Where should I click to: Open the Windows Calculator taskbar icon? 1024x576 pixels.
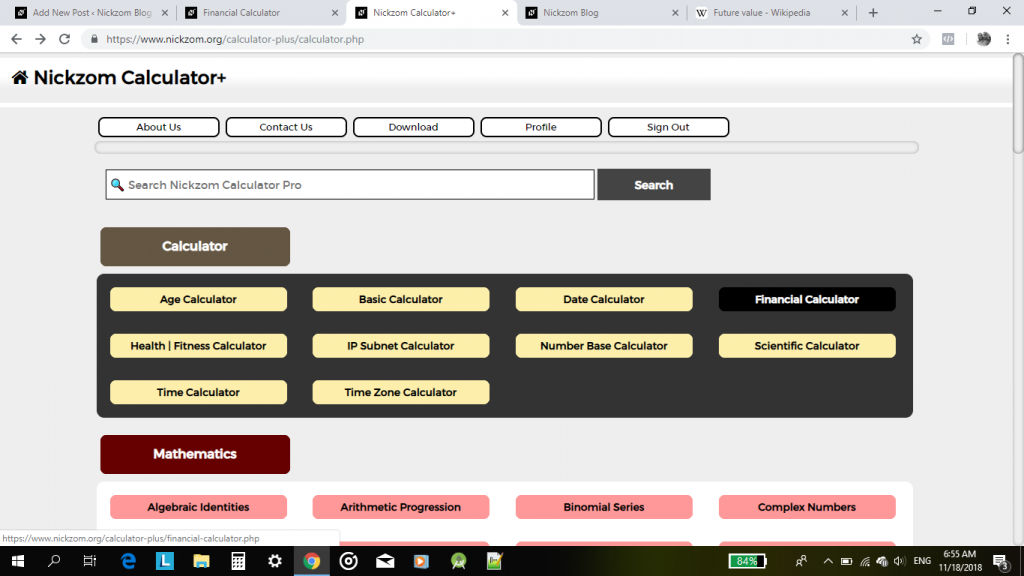pos(238,561)
